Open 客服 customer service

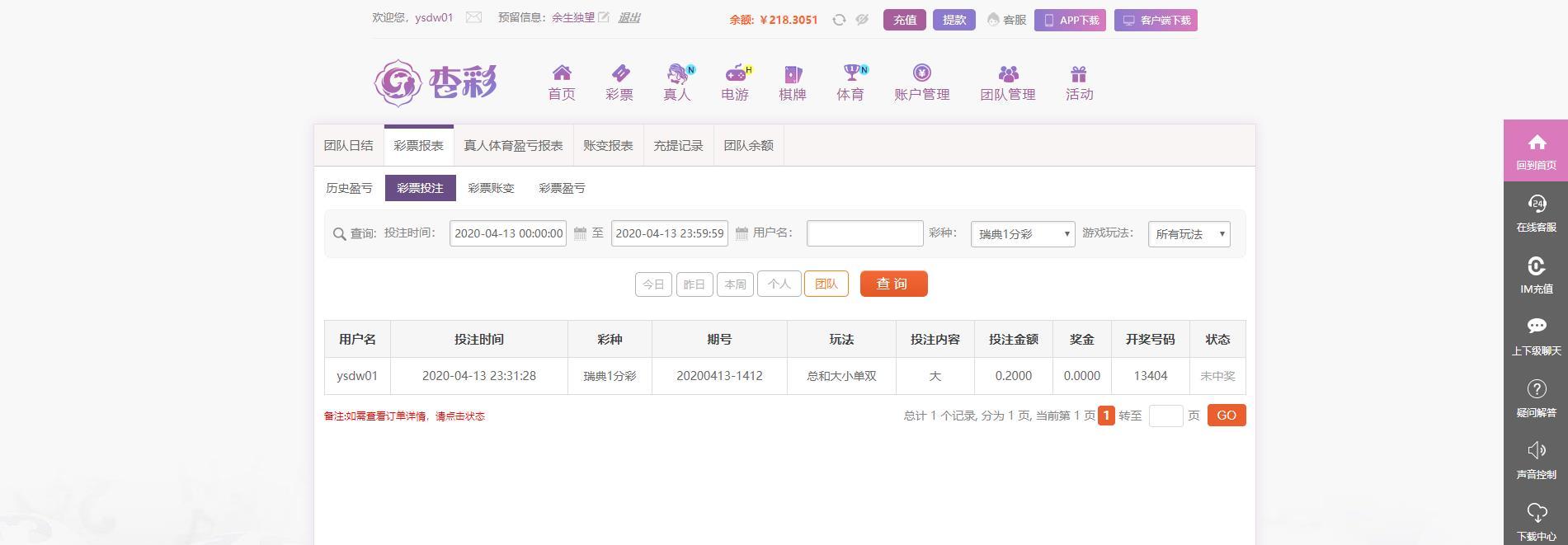[x=1007, y=20]
